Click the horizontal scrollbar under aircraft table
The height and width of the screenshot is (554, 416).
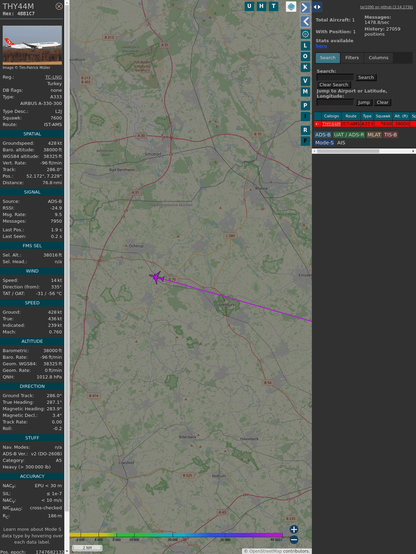pyautogui.click(x=364, y=151)
